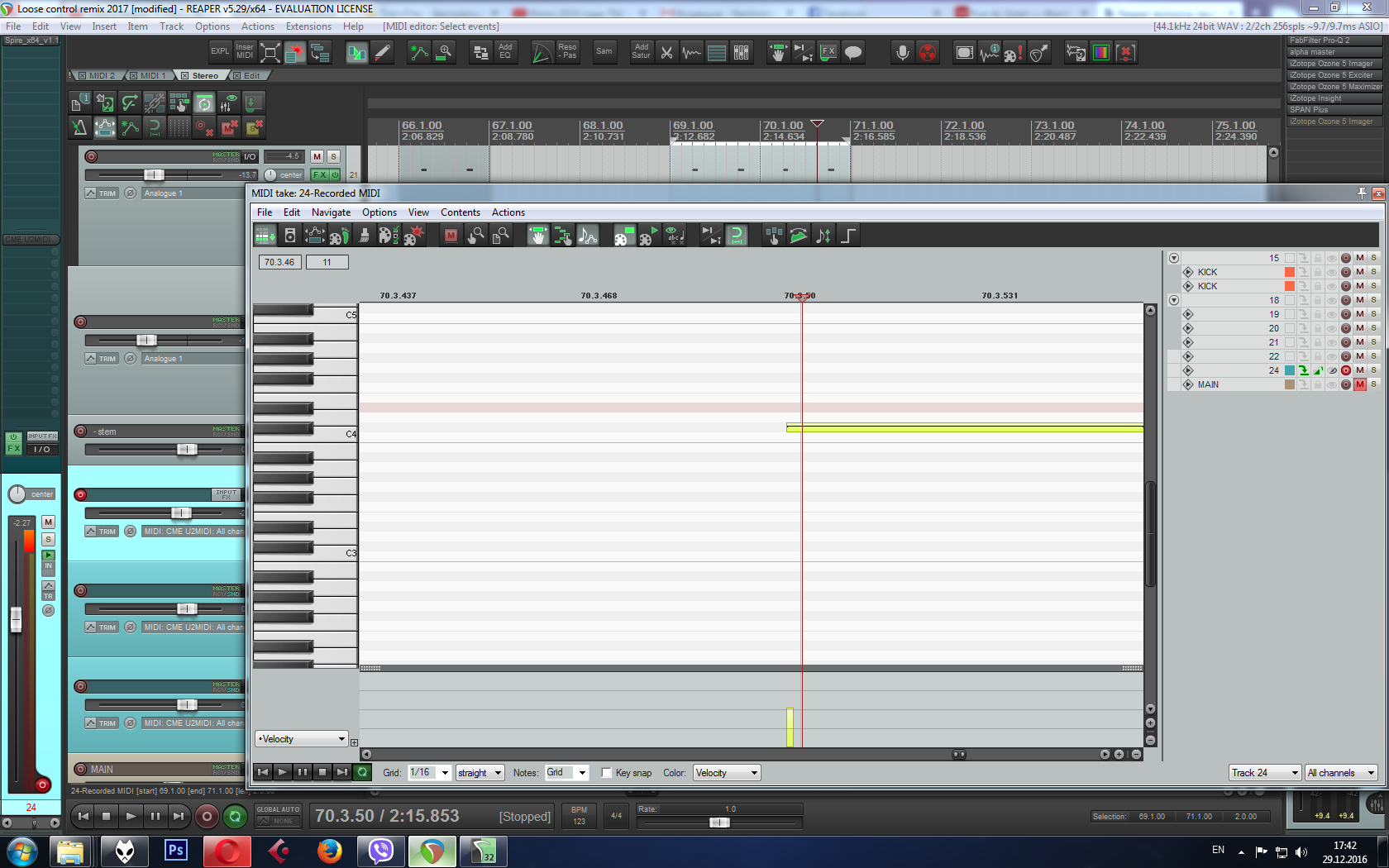The height and width of the screenshot is (868, 1389).
Task: Open the straight swing type dropdown
Action: [x=480, y=773]
